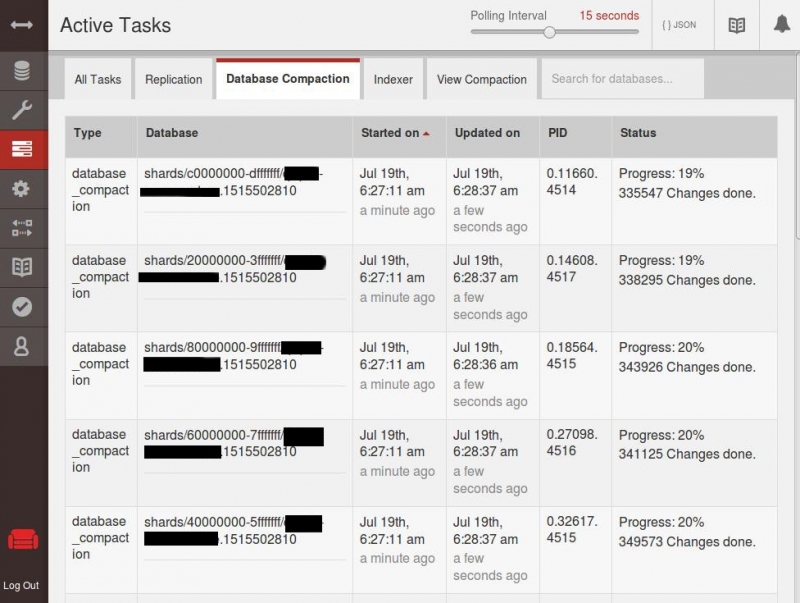Switch to the Indexer tab
This screenshot has width=800, height=603.
[x=393, y=79]
